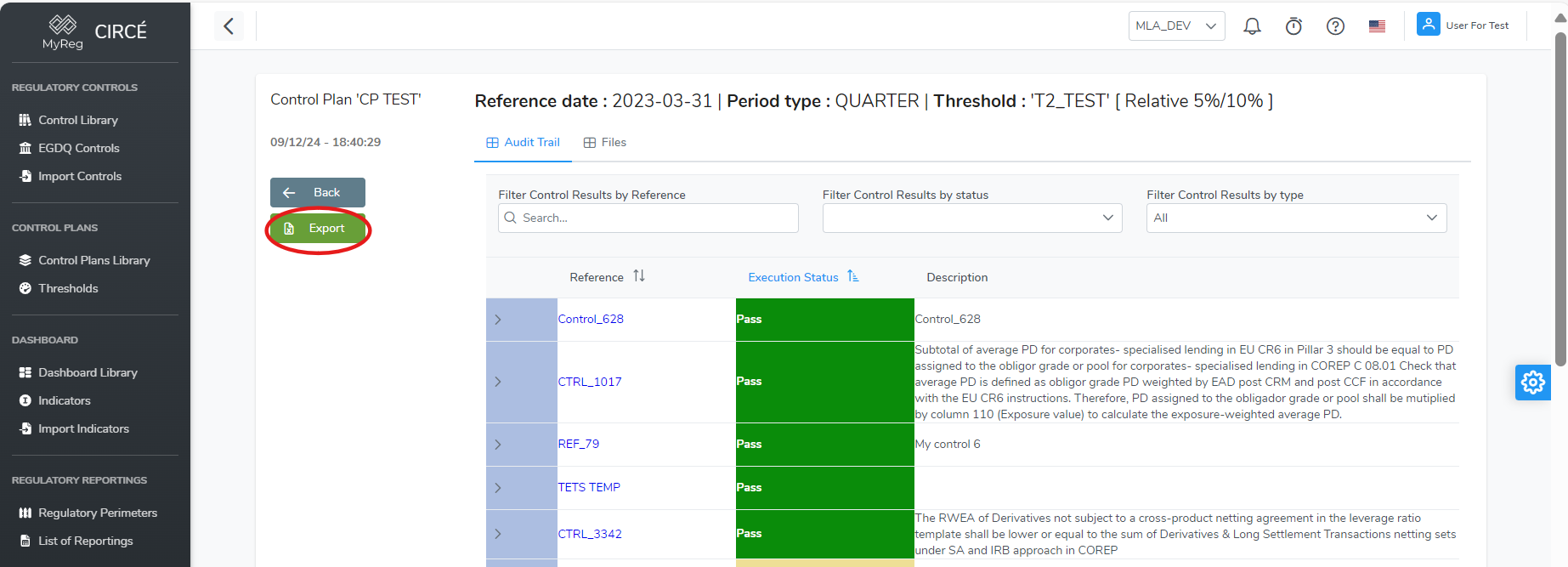
Task: Expand the CTRL_1017 row details
Action: (498, 382)
